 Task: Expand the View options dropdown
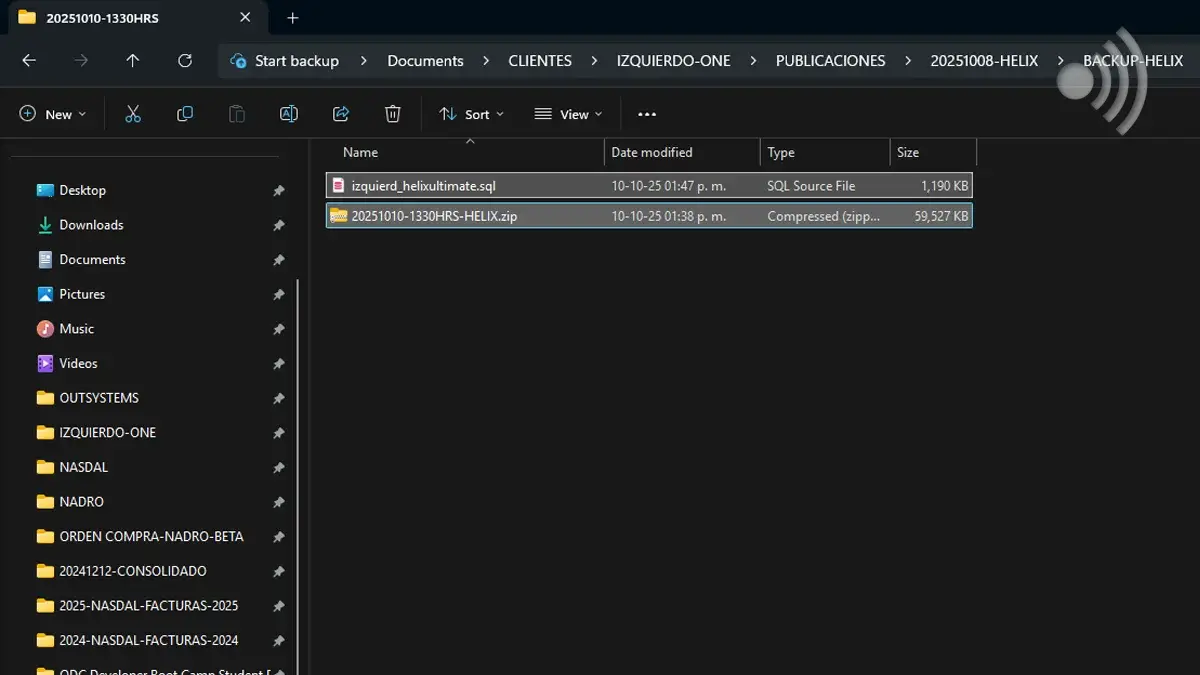tap(568, 114)
